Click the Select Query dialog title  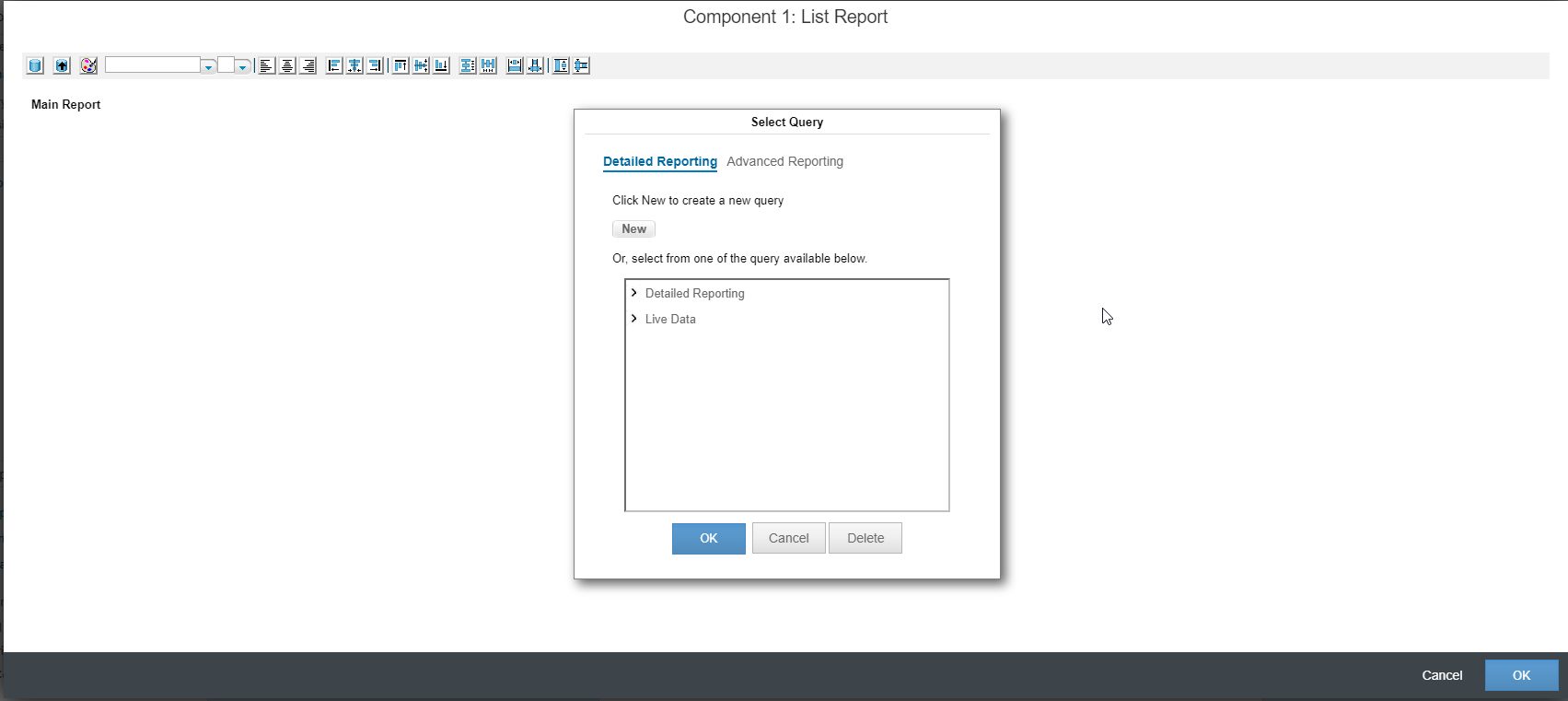[x=787, y=122]
